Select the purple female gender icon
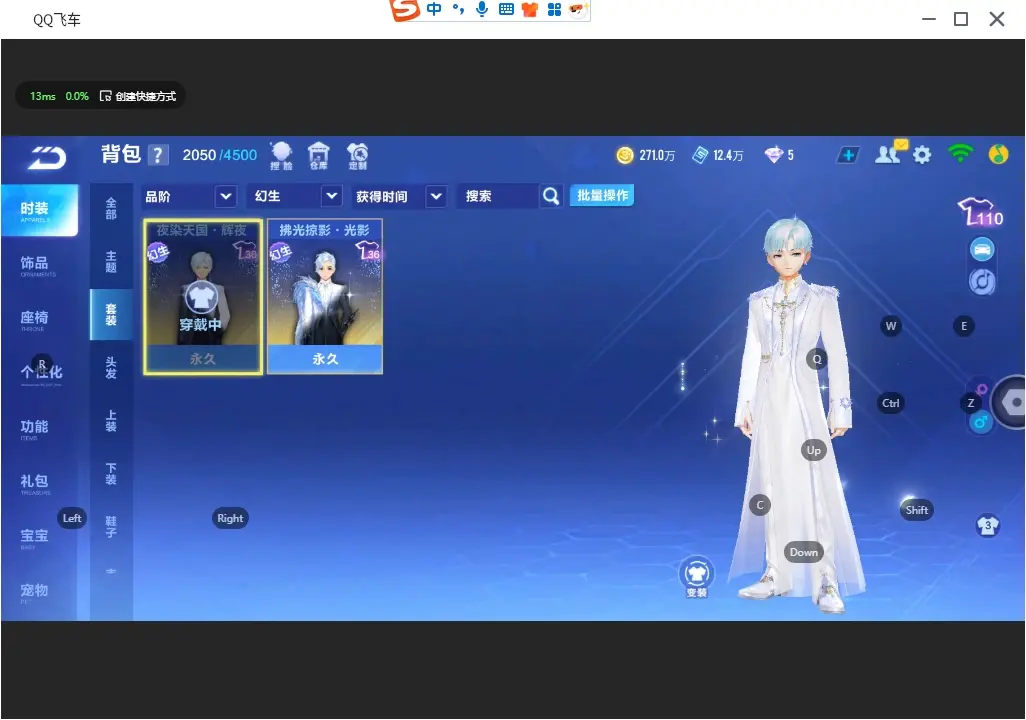The height and width of the screenshot is (720, 1026). pos(982,389)
